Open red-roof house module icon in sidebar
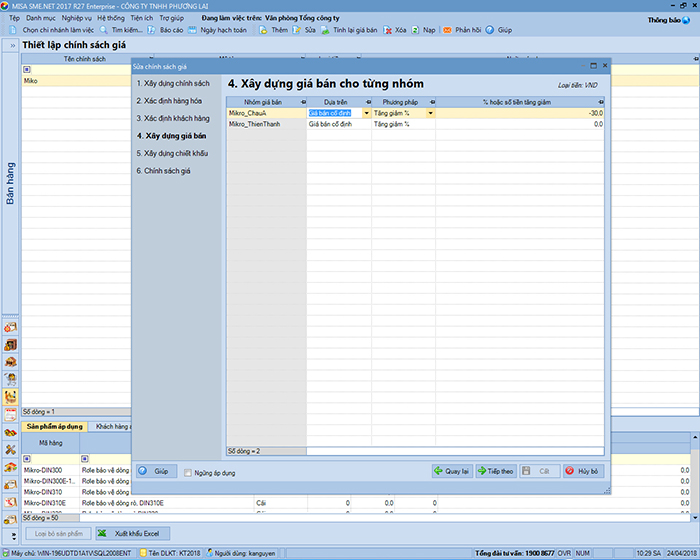Screen dimensions: 700x560 [10, 467]
